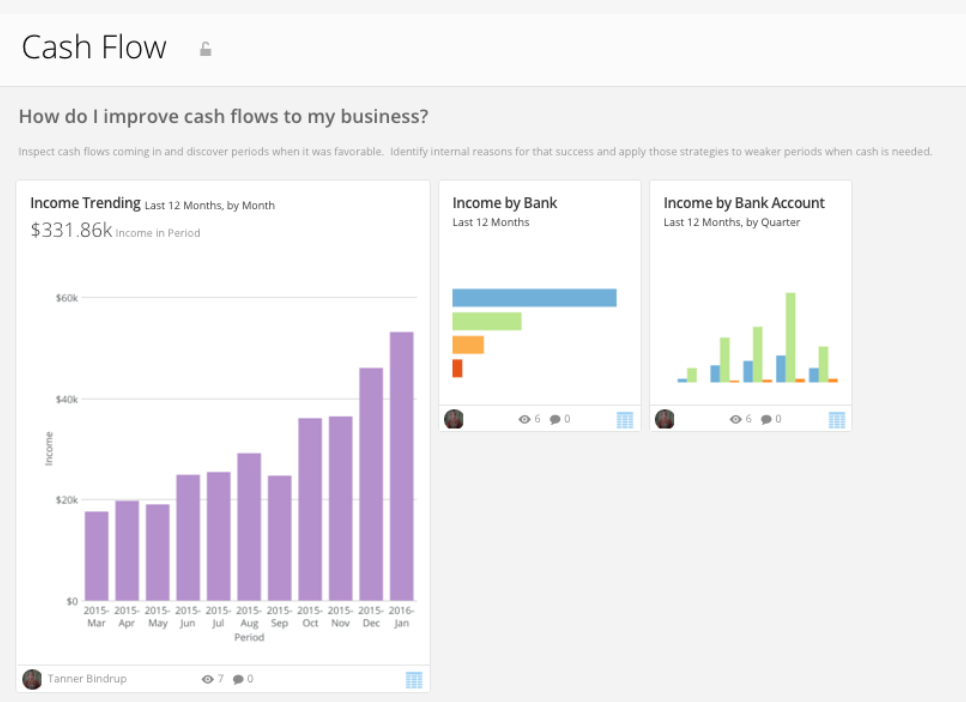Open the data table view on Income by Bank card

624,419
